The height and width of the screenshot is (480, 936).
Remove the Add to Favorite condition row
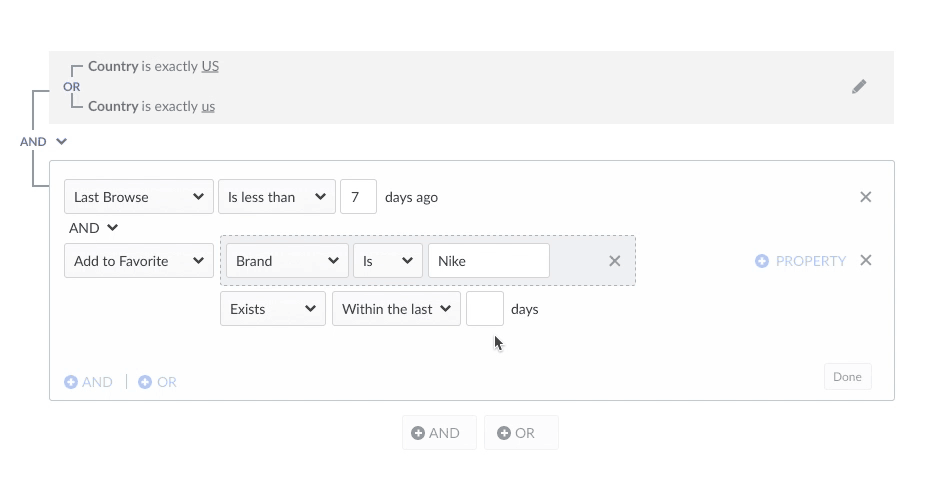tap(866, 261)
